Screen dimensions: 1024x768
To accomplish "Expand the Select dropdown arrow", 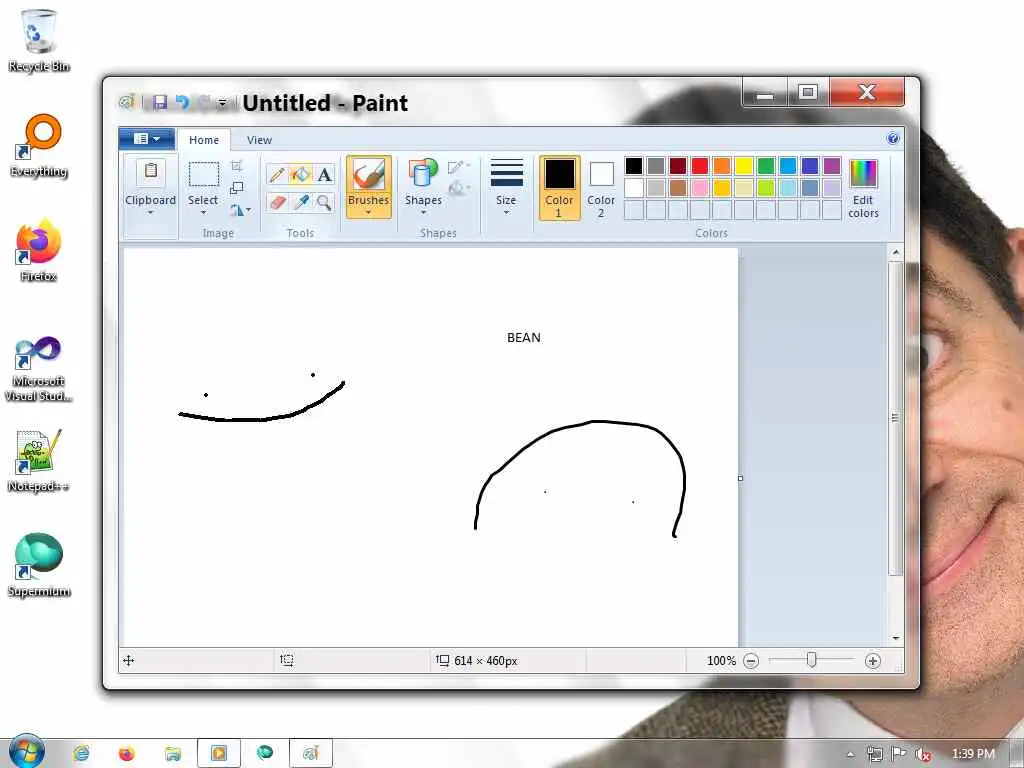I will pyautogui.click(x=203, y=212).
